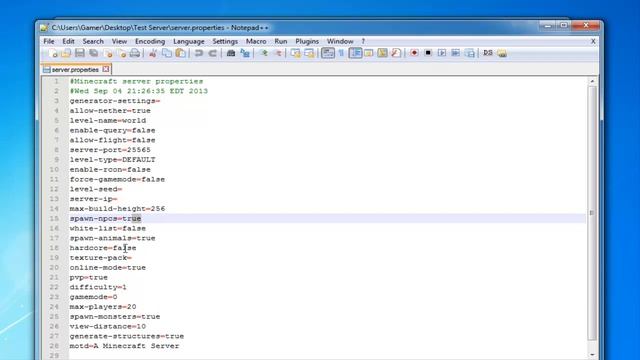Image resolution: width=640 pixels, height=360 pixels.
Task: Click the line 'motd=A Minecraft Server'
Action: pos(124,346)
